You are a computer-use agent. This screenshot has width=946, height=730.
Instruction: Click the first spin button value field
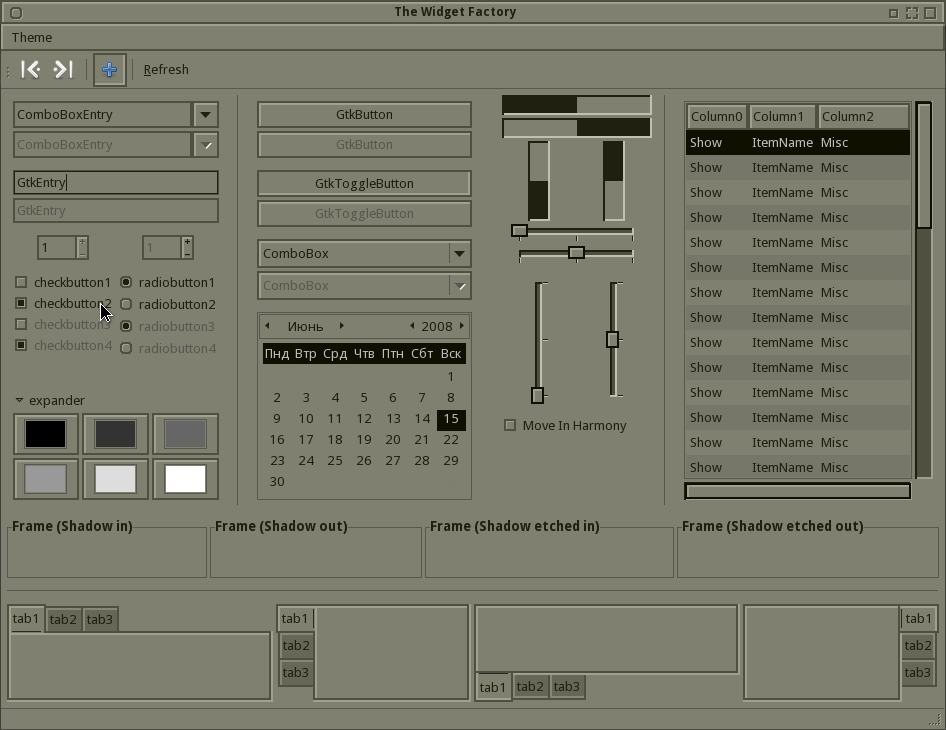(x=57, y=247)
